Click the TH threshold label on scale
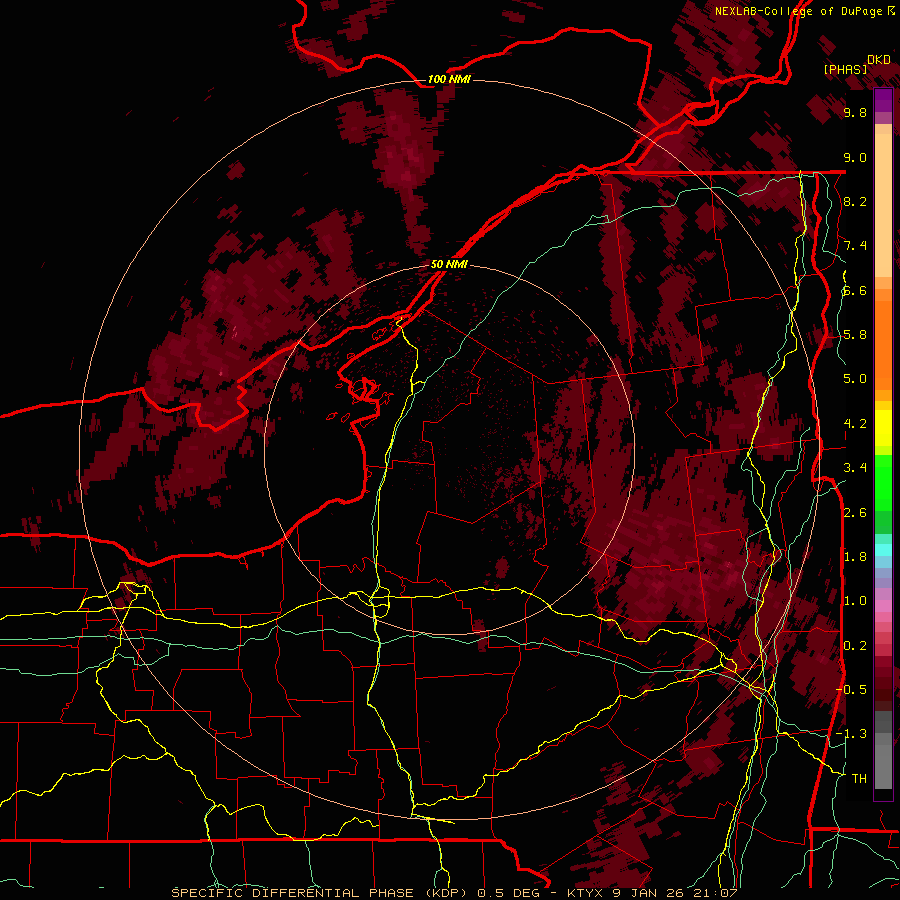The width and height of the screenshot is (900, 900). coord(859,779)
